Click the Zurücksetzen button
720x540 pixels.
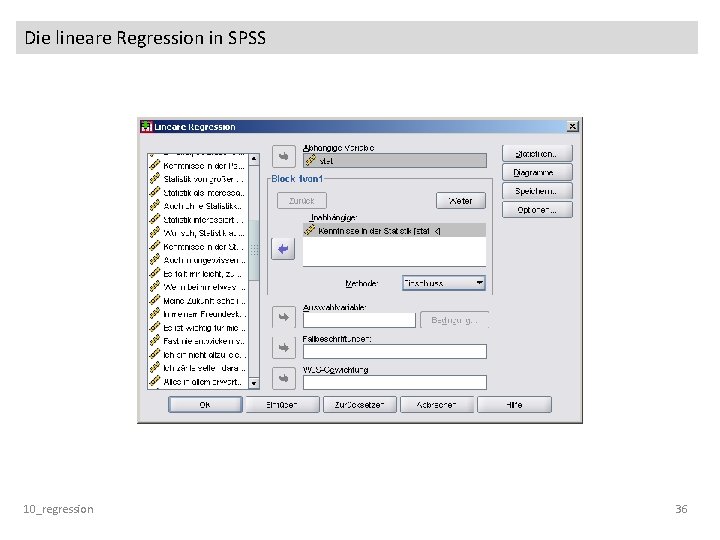pos(360,405)
